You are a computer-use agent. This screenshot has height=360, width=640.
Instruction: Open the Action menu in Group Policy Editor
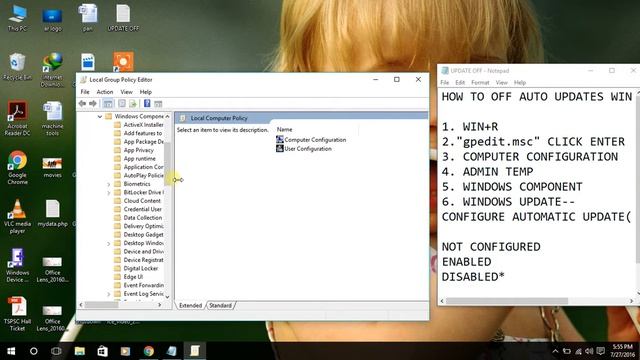(105, 92)
